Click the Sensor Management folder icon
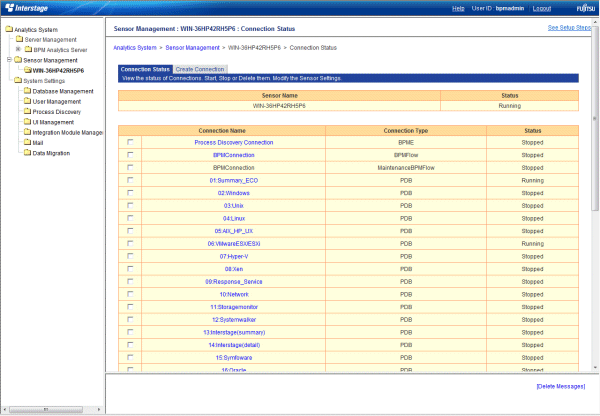600x416 pixels. tap(18, 60)
